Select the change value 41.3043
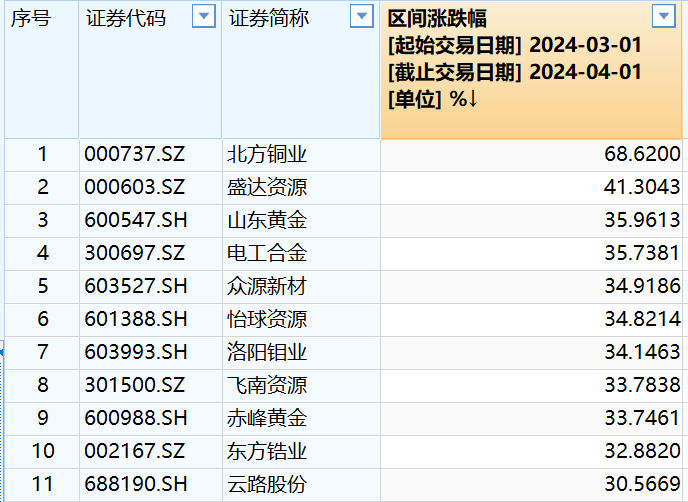688x502 pixels. coord(642,187)
